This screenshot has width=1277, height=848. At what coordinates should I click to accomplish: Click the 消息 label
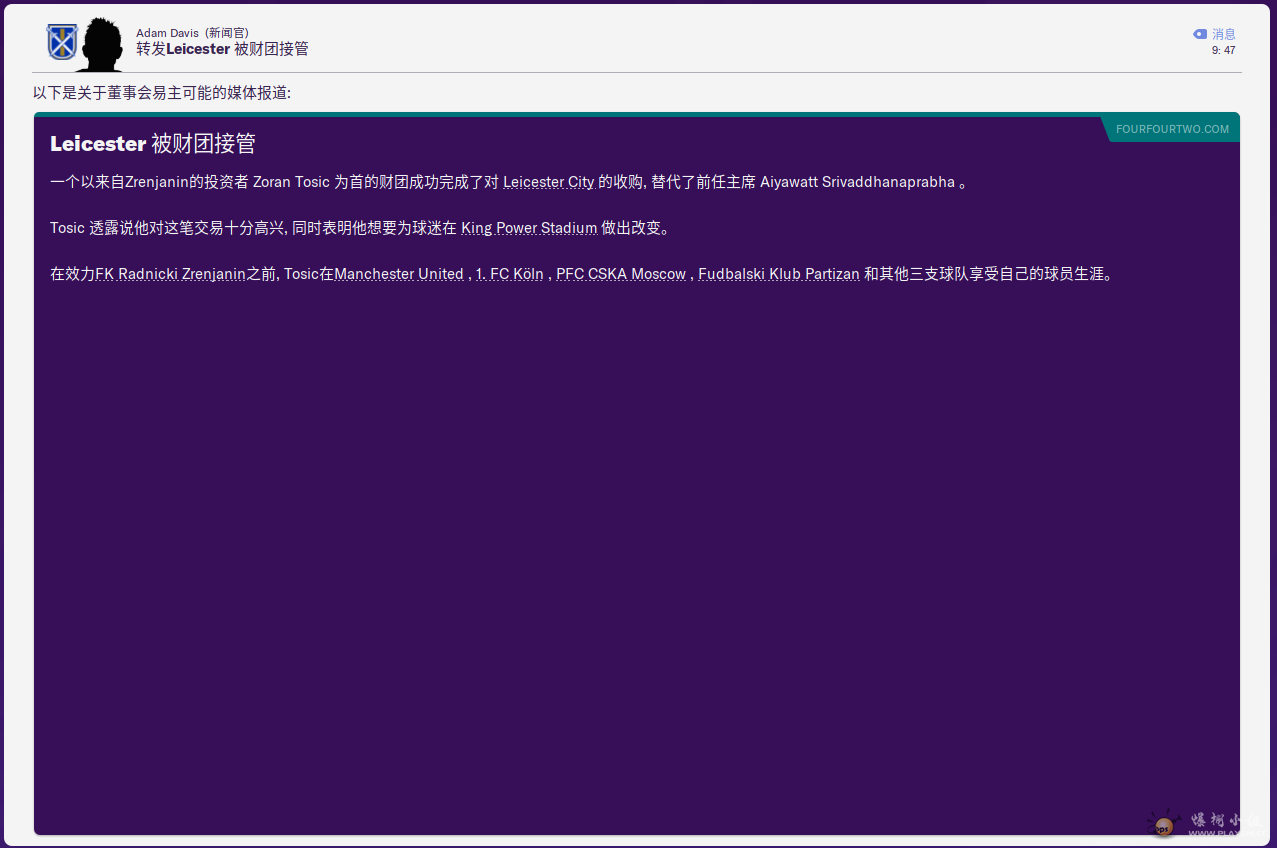[x=1224, y=34]
